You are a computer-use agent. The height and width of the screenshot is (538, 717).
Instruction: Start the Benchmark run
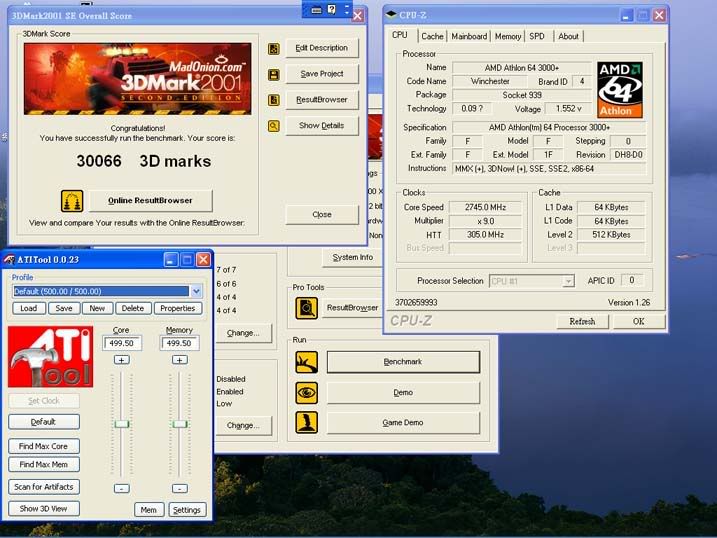coord(403,362)
